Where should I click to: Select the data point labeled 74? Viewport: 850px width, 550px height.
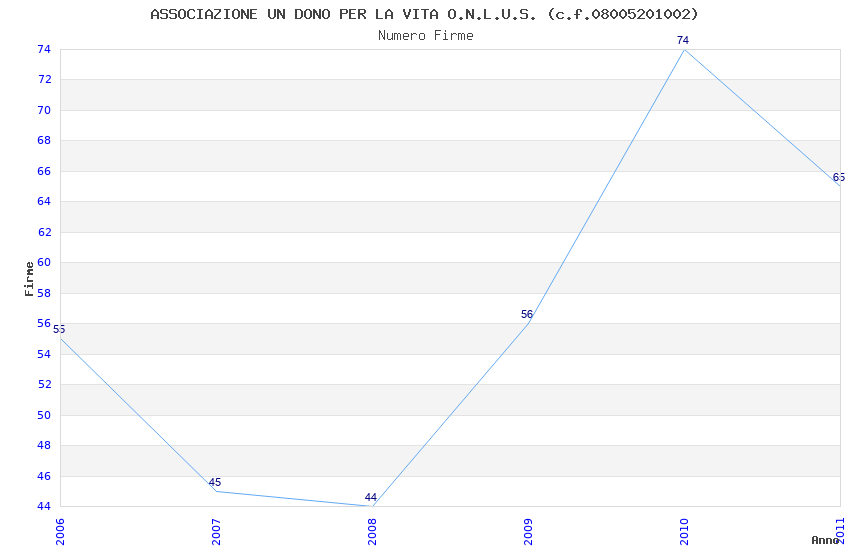point(683,40)
